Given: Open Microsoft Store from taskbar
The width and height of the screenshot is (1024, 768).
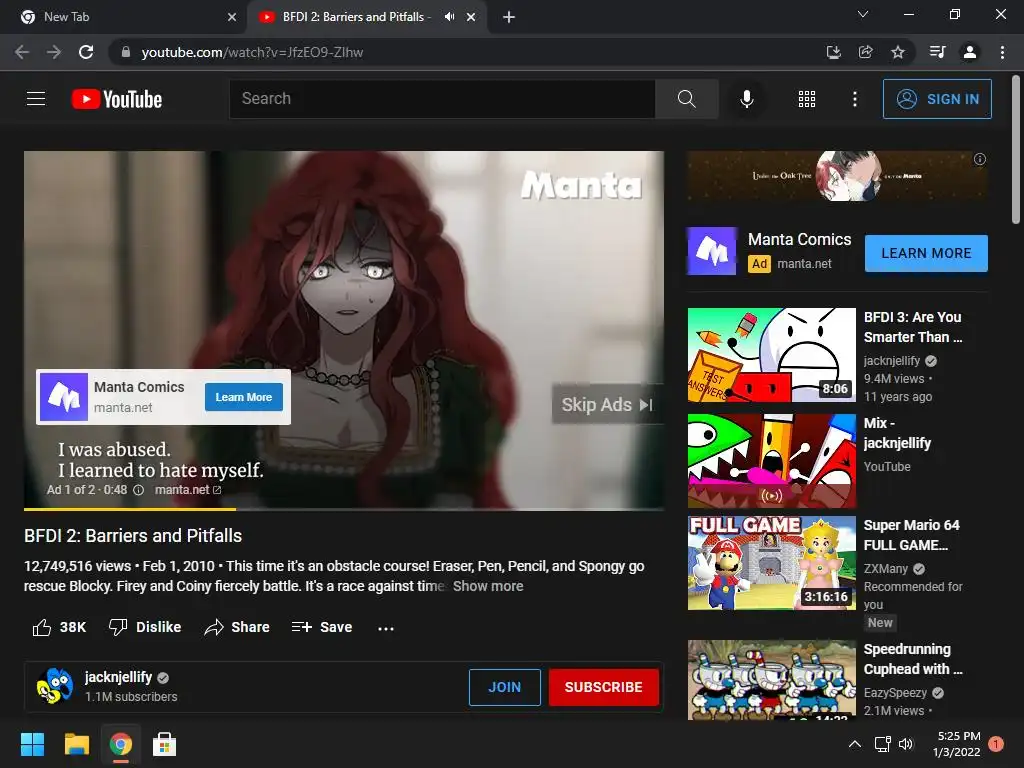Looking at the screenshot, I should (x=164, y=744).
